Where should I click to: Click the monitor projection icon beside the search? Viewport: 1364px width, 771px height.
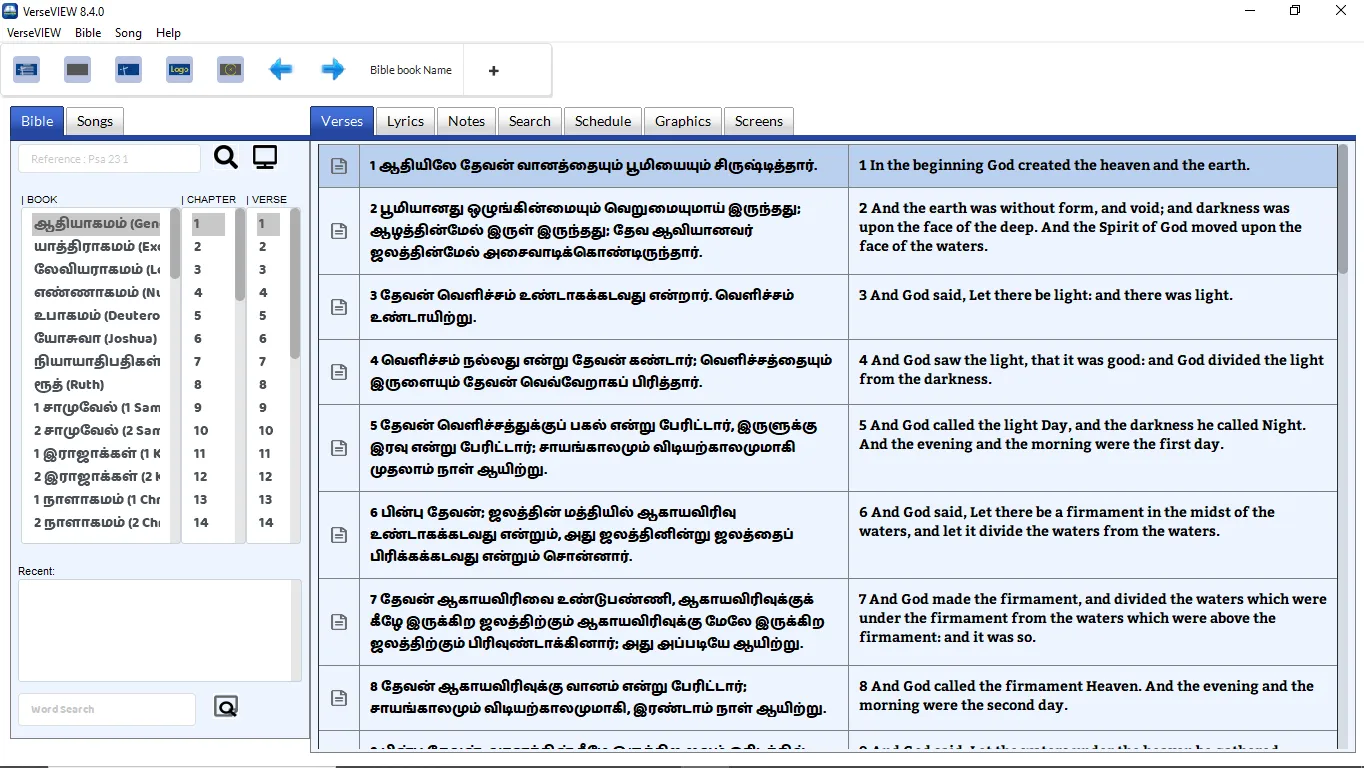tap(264, 156)
